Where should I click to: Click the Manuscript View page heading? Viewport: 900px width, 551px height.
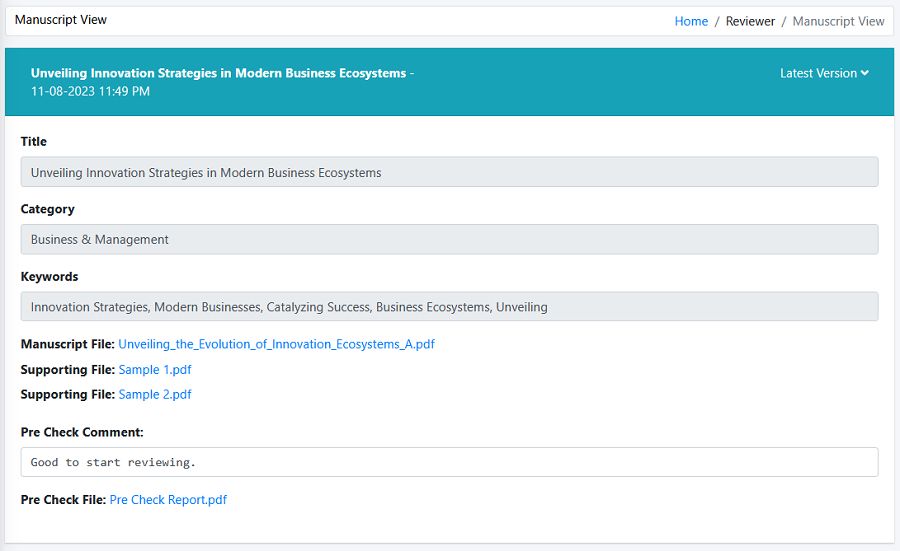(61, 20)
